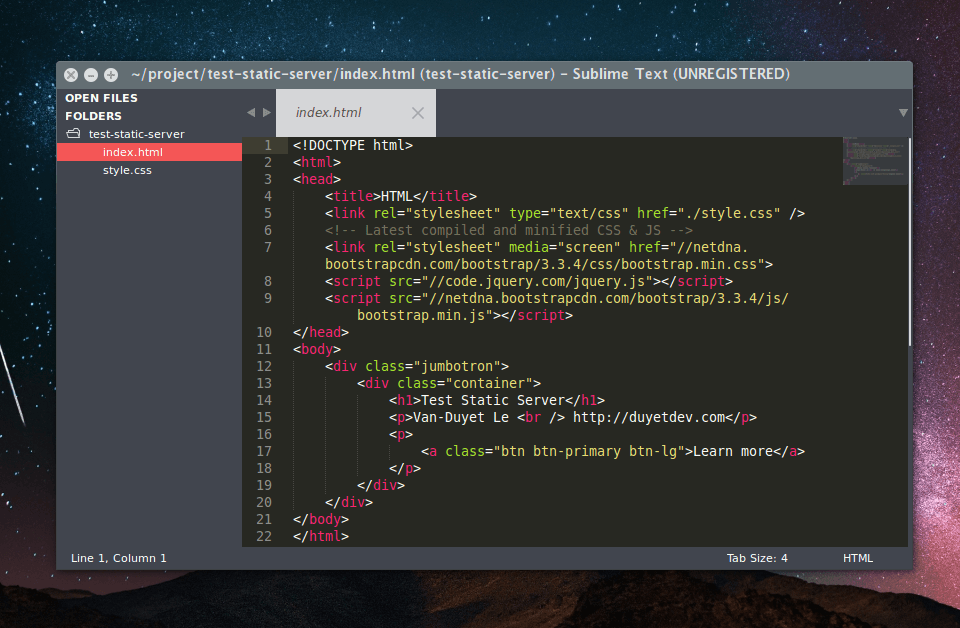
Task: Click the Tab Size: 4 status bar item
Action: point(757,558)
